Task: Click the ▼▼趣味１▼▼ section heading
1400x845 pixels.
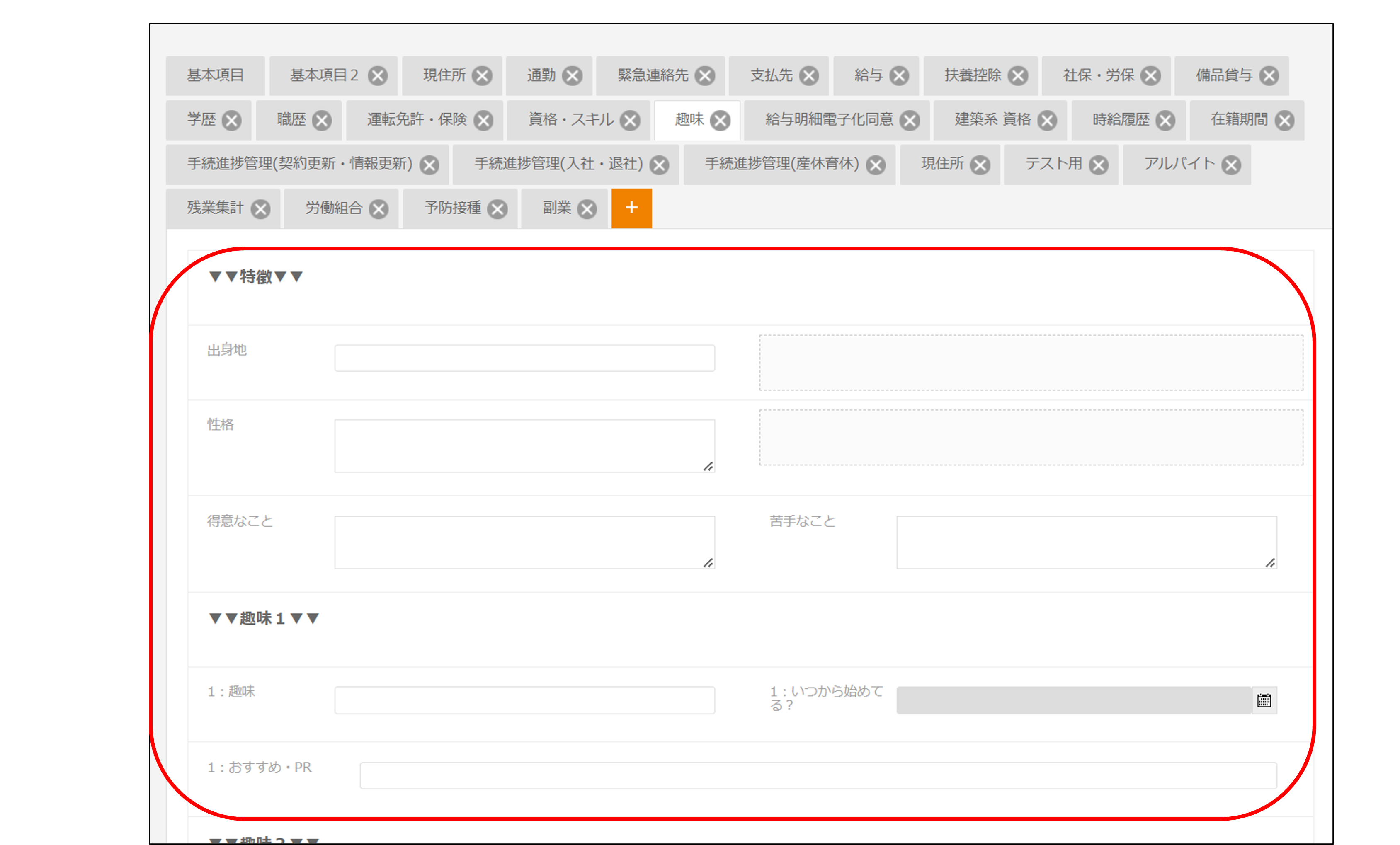Action: pos(264,618)
